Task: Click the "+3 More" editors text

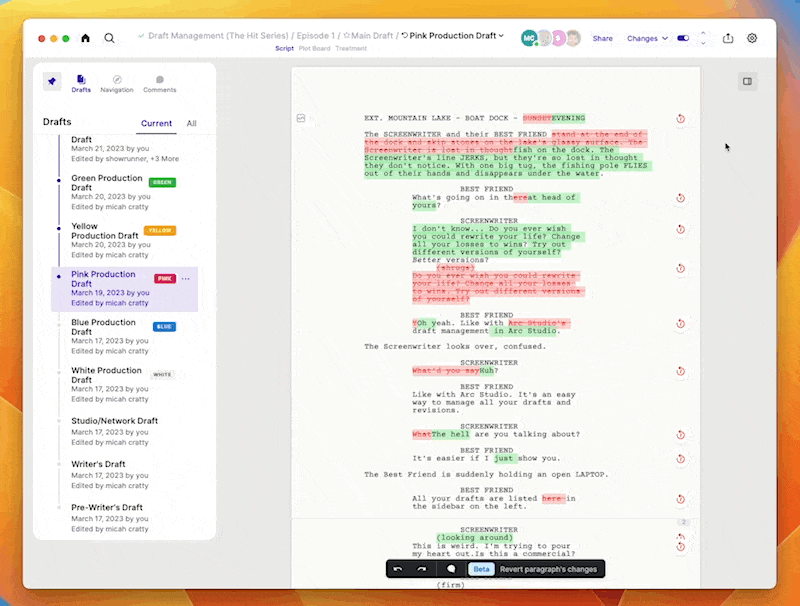Action: 164,159
